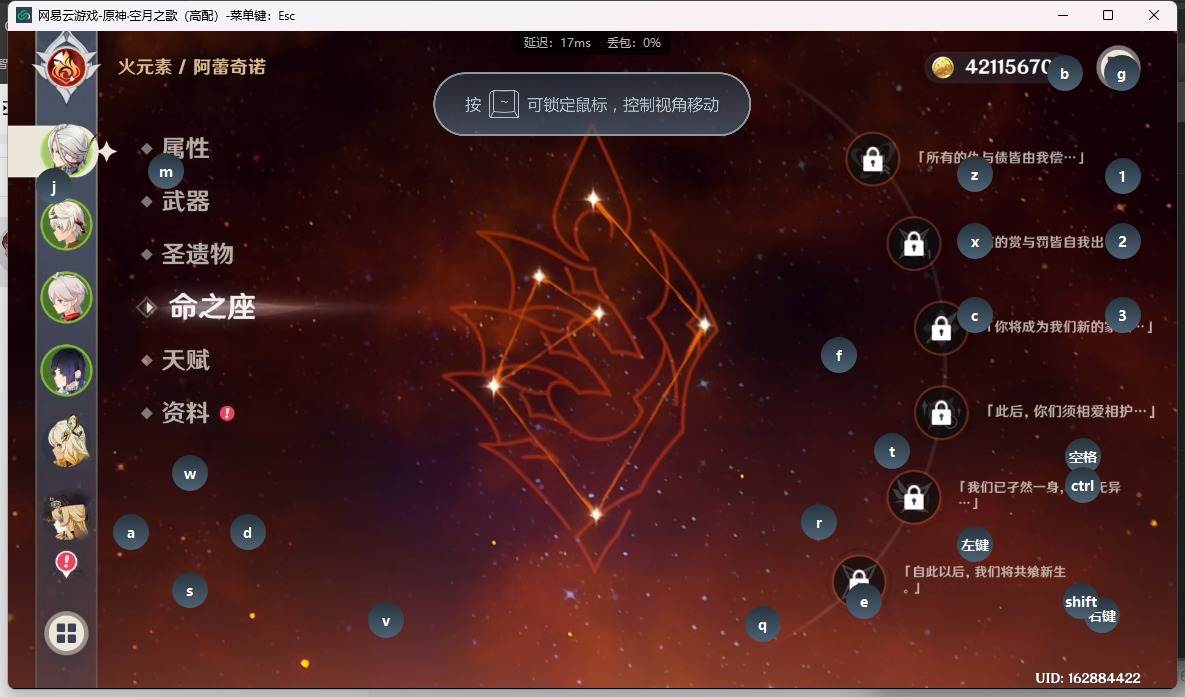Click the overlay key bubble labeled 2
The image size is (1185, 697).
point(1122,242)
